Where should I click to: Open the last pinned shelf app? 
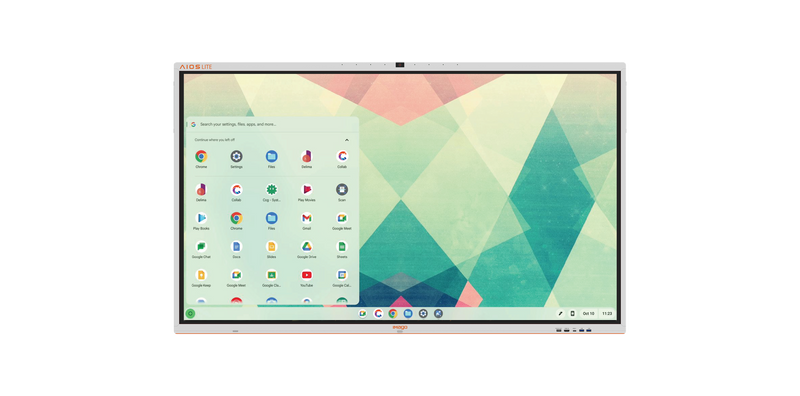[x=438, y=313]
